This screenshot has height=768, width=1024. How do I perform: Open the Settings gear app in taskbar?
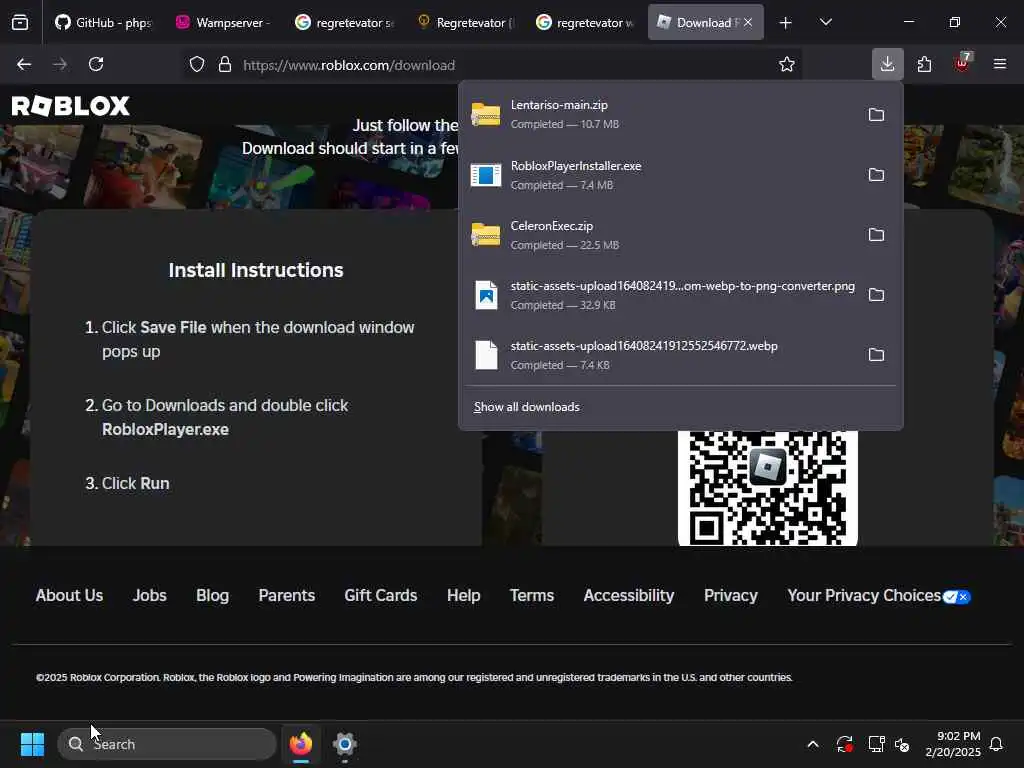(345, 744)
